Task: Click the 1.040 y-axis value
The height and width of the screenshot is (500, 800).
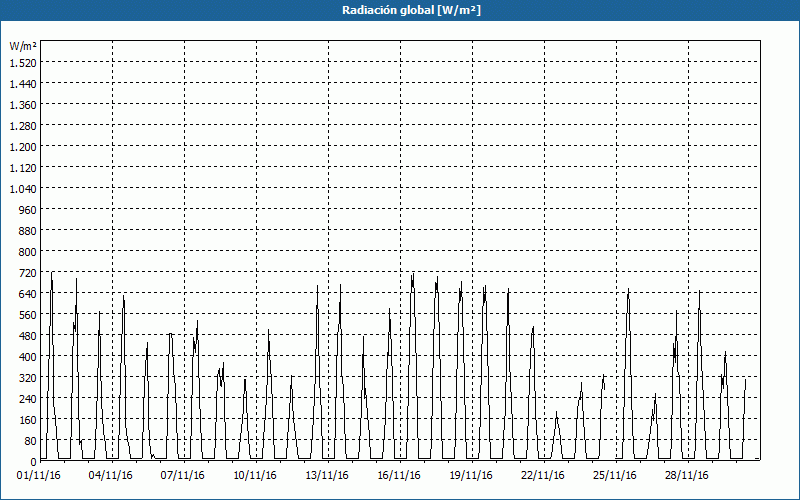Action: point(23,189)
